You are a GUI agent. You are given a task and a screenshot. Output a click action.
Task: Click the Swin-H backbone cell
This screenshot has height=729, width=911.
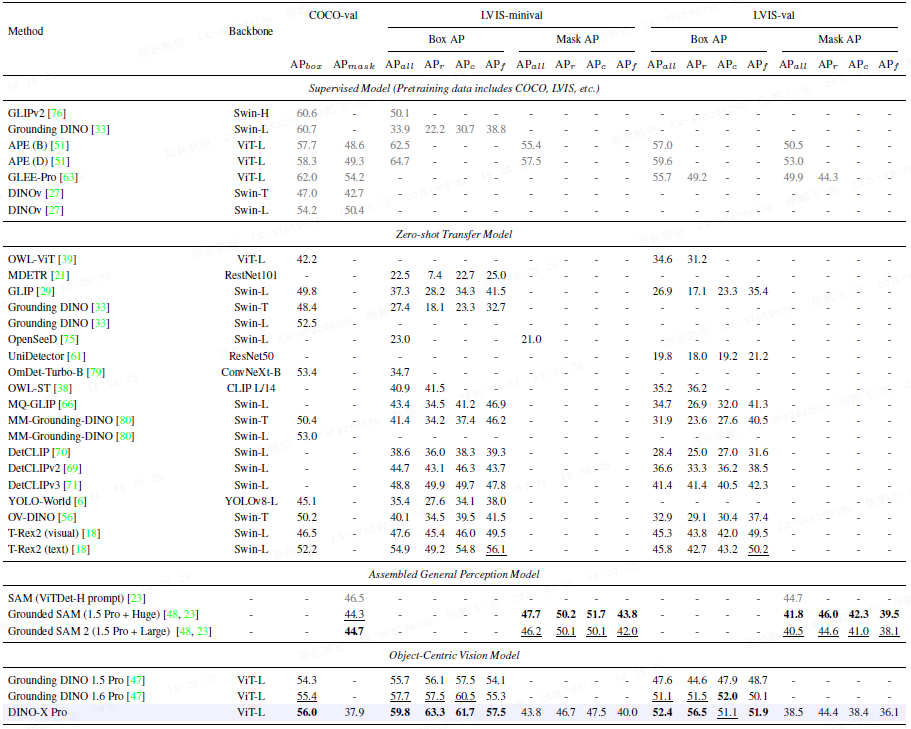pos(251,113)
